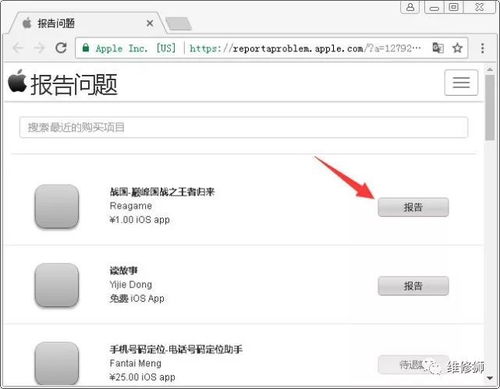Click the Apple logo next to 报告问题
The image size is (500, 389).
pos(17,81)
